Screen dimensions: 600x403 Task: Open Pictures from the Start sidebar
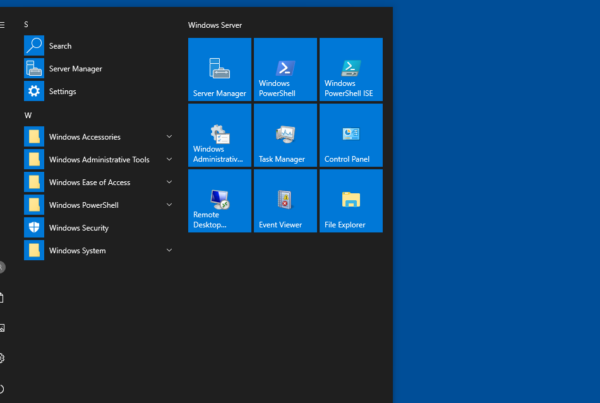[x=2, y=328]
